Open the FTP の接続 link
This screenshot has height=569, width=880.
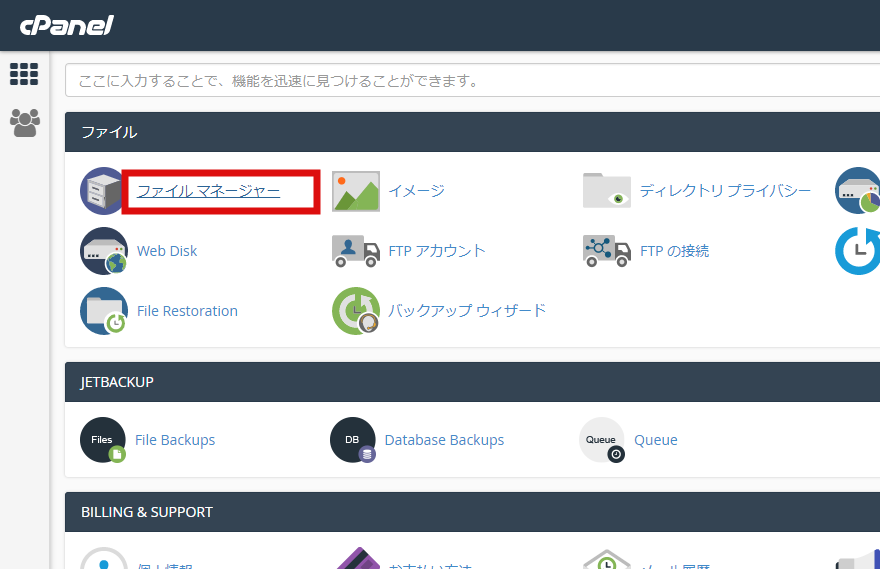675,251
